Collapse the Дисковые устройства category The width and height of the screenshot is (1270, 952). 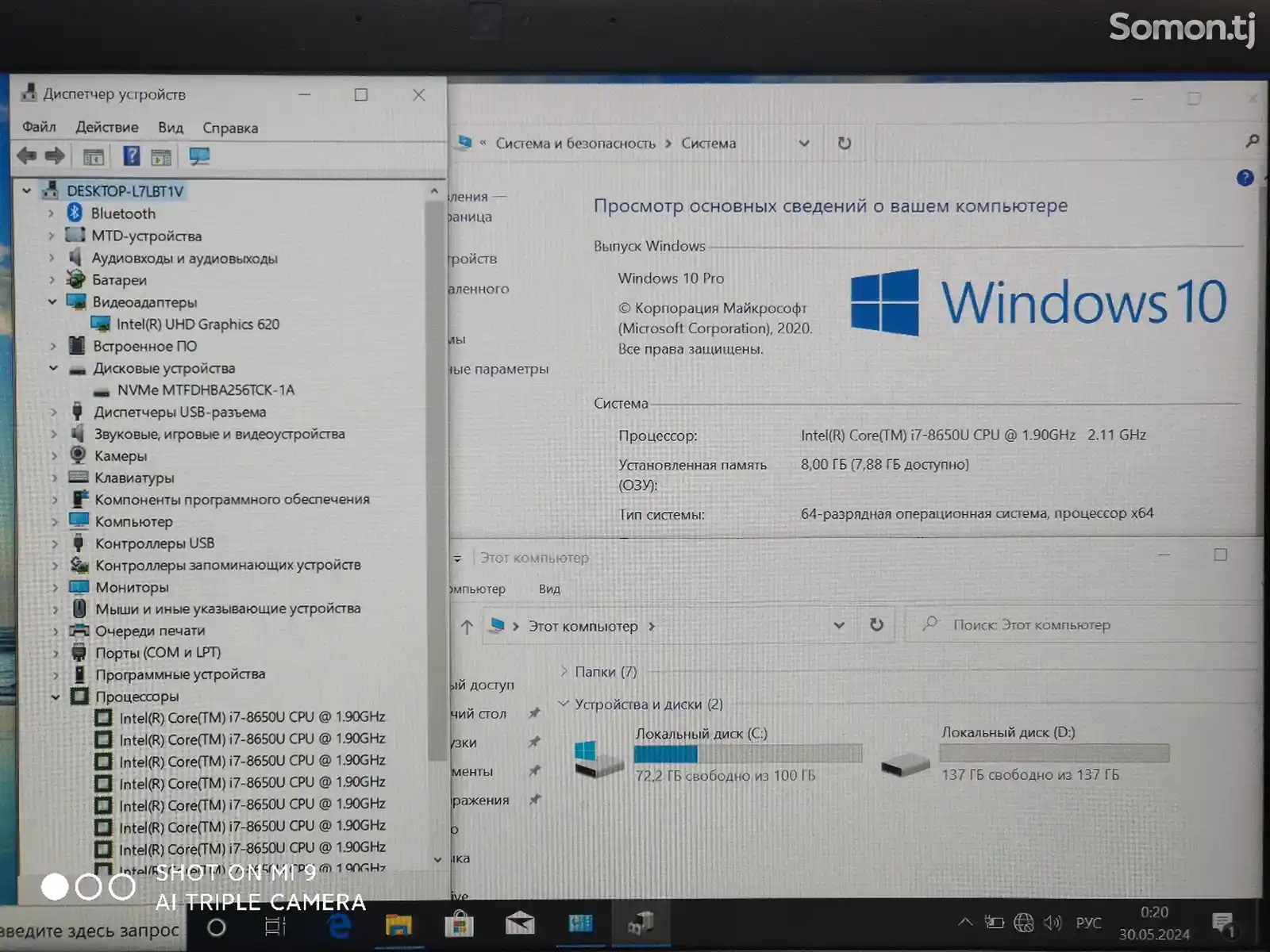(53, 368)
